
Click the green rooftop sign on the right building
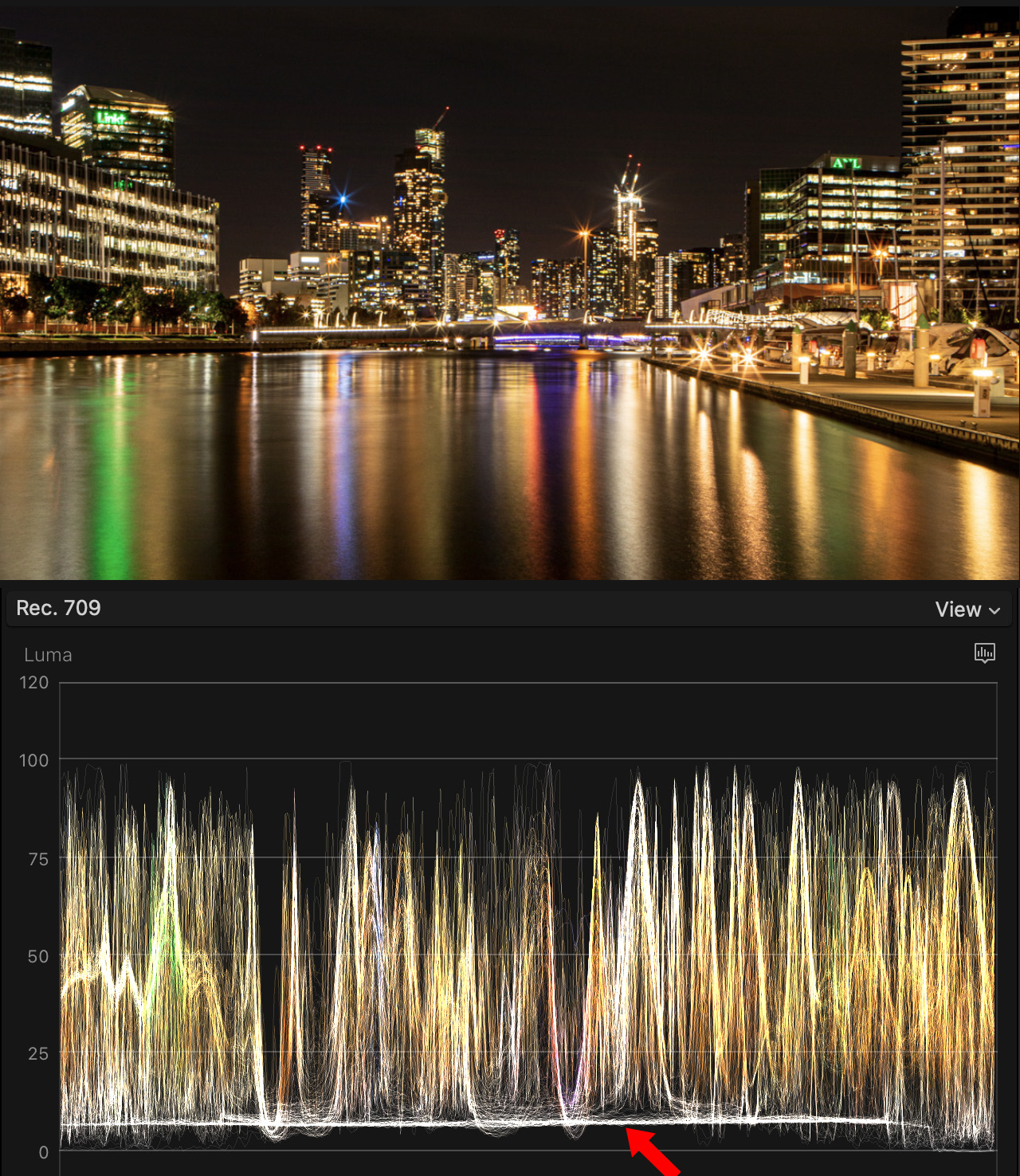point(846,163)
